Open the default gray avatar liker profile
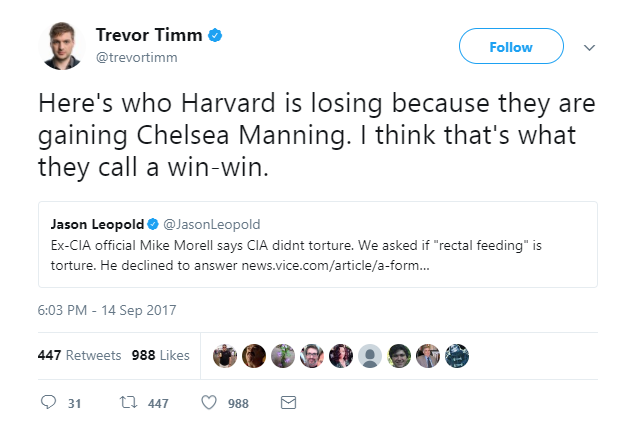 point(369,356)
